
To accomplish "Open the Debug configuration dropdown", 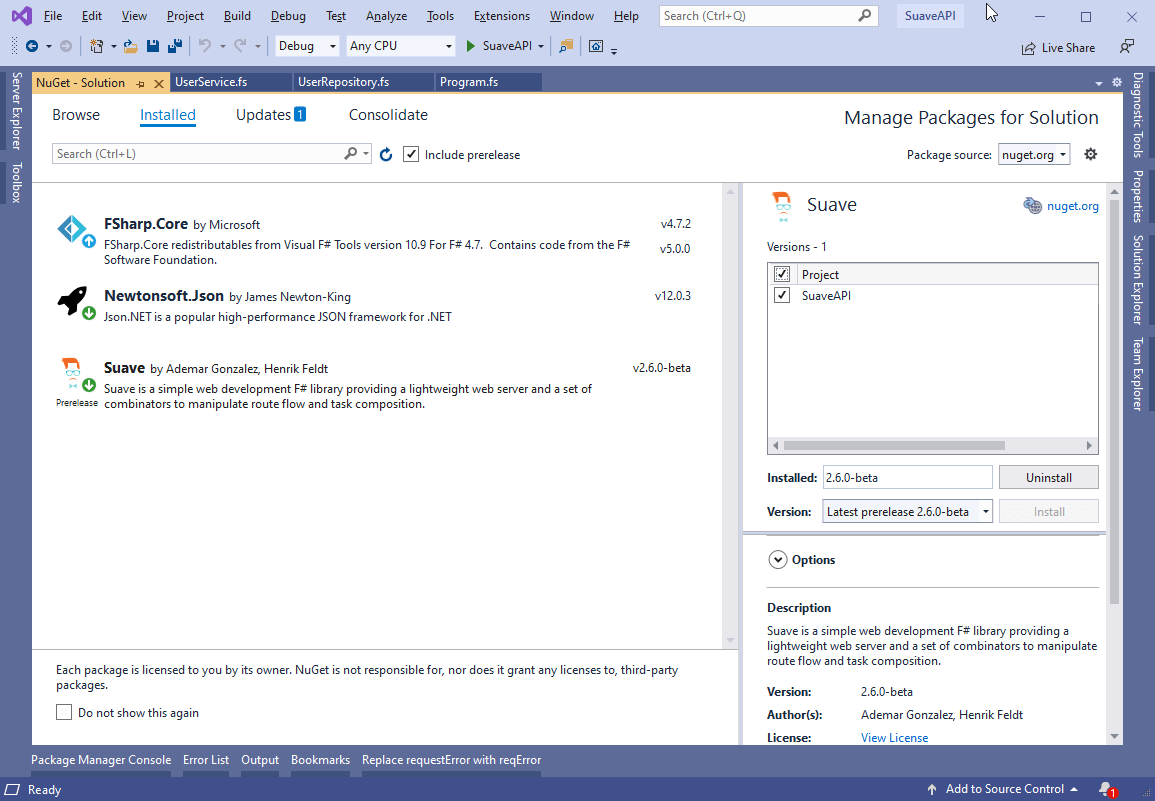I will [x=307, y=46].
